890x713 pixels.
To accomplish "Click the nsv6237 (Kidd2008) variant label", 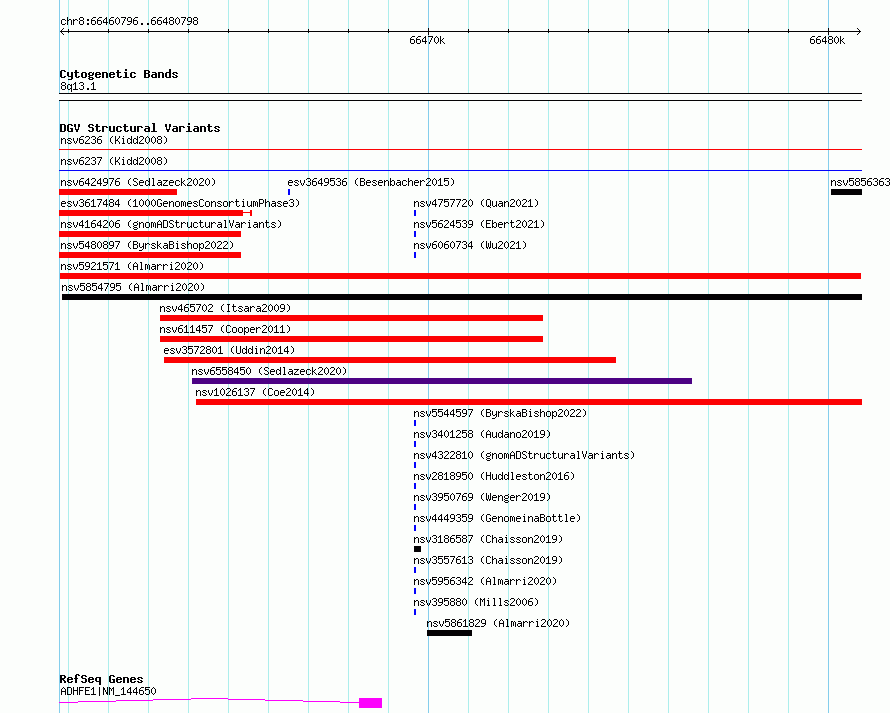I will point(114,161).
